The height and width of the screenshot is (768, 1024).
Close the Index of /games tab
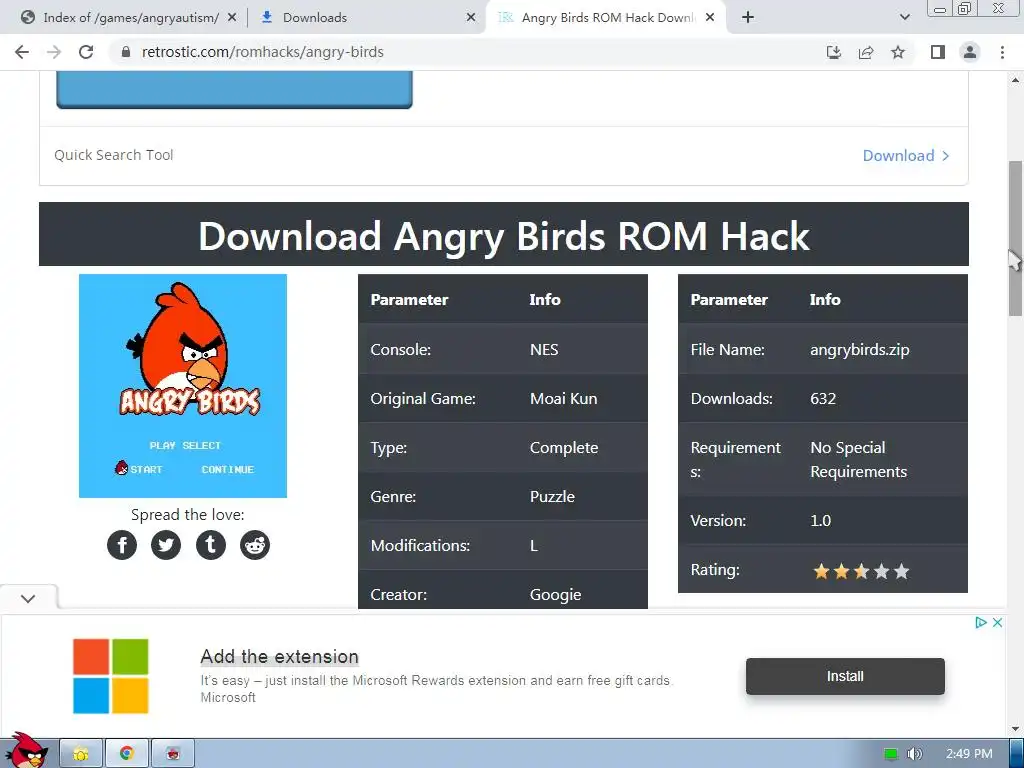(x=232, y=18)
